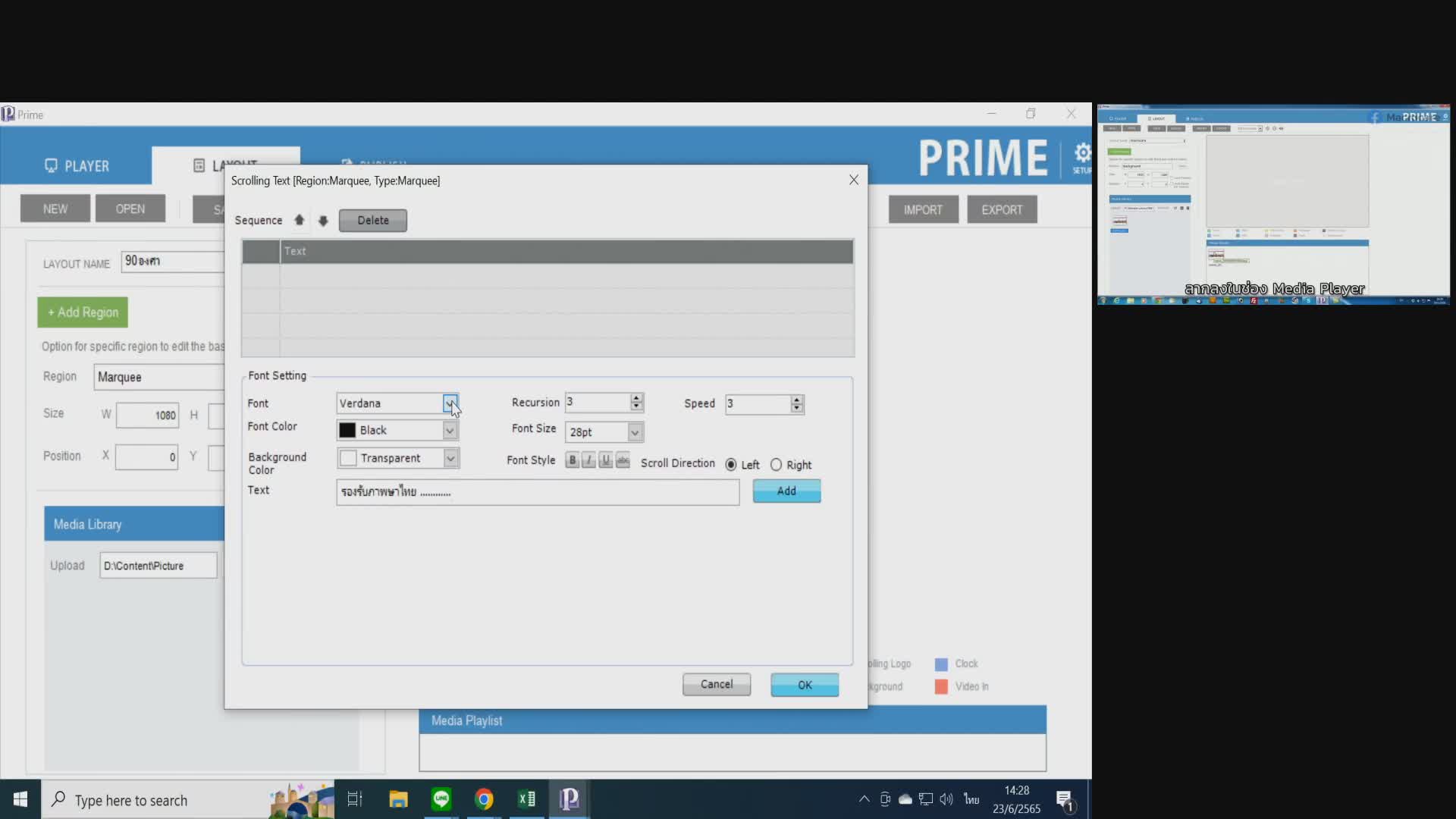Click the width W size field
1456x819 pixels.
(147, 416)
